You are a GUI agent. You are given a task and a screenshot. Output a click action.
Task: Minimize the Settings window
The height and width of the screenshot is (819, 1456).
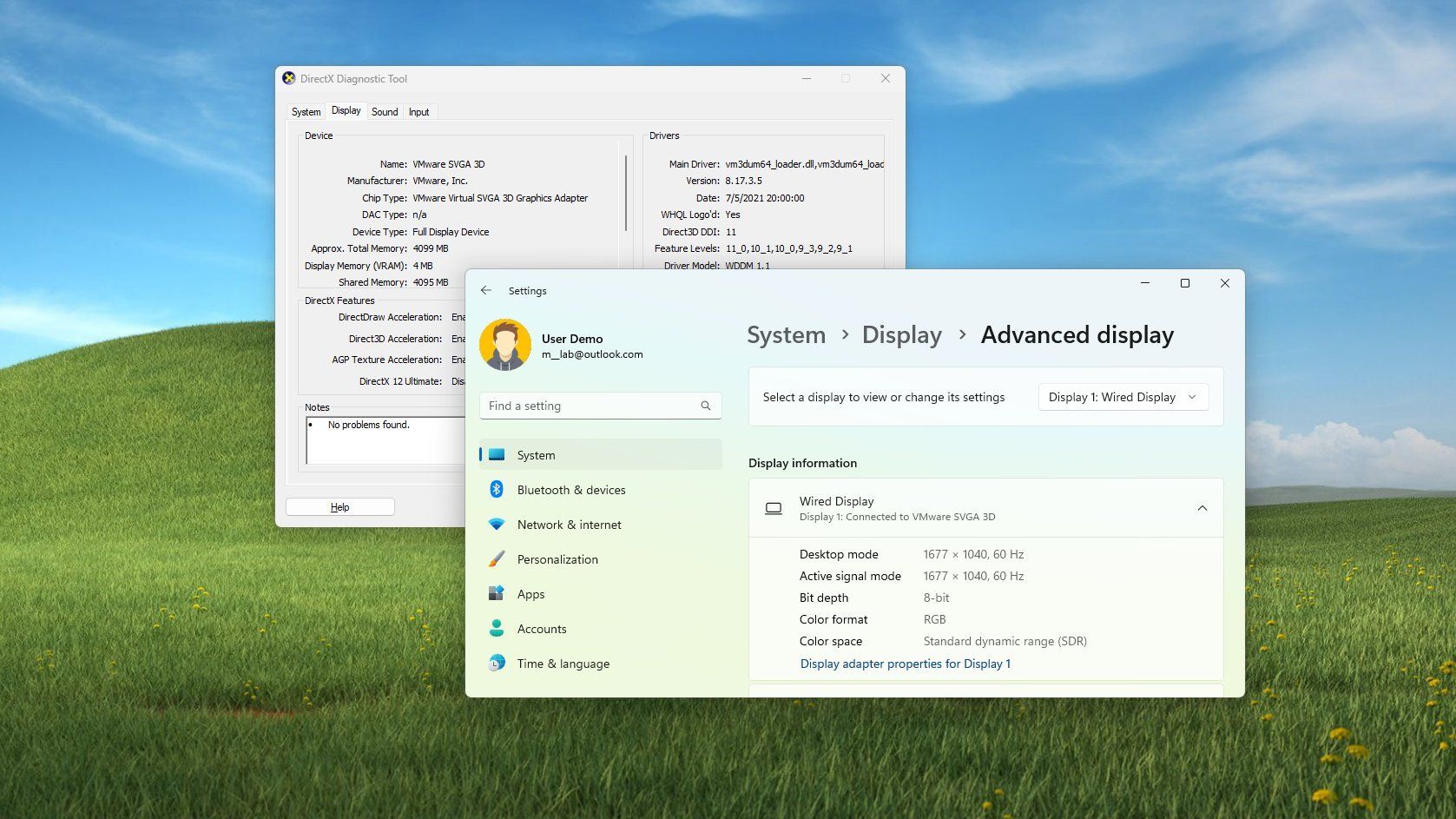pos(1144,283)
